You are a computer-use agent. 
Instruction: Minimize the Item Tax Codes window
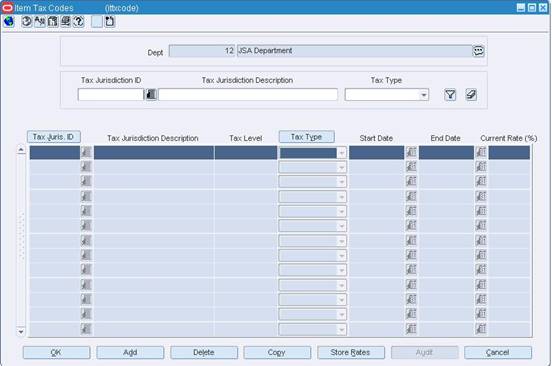tap(521, 8)
